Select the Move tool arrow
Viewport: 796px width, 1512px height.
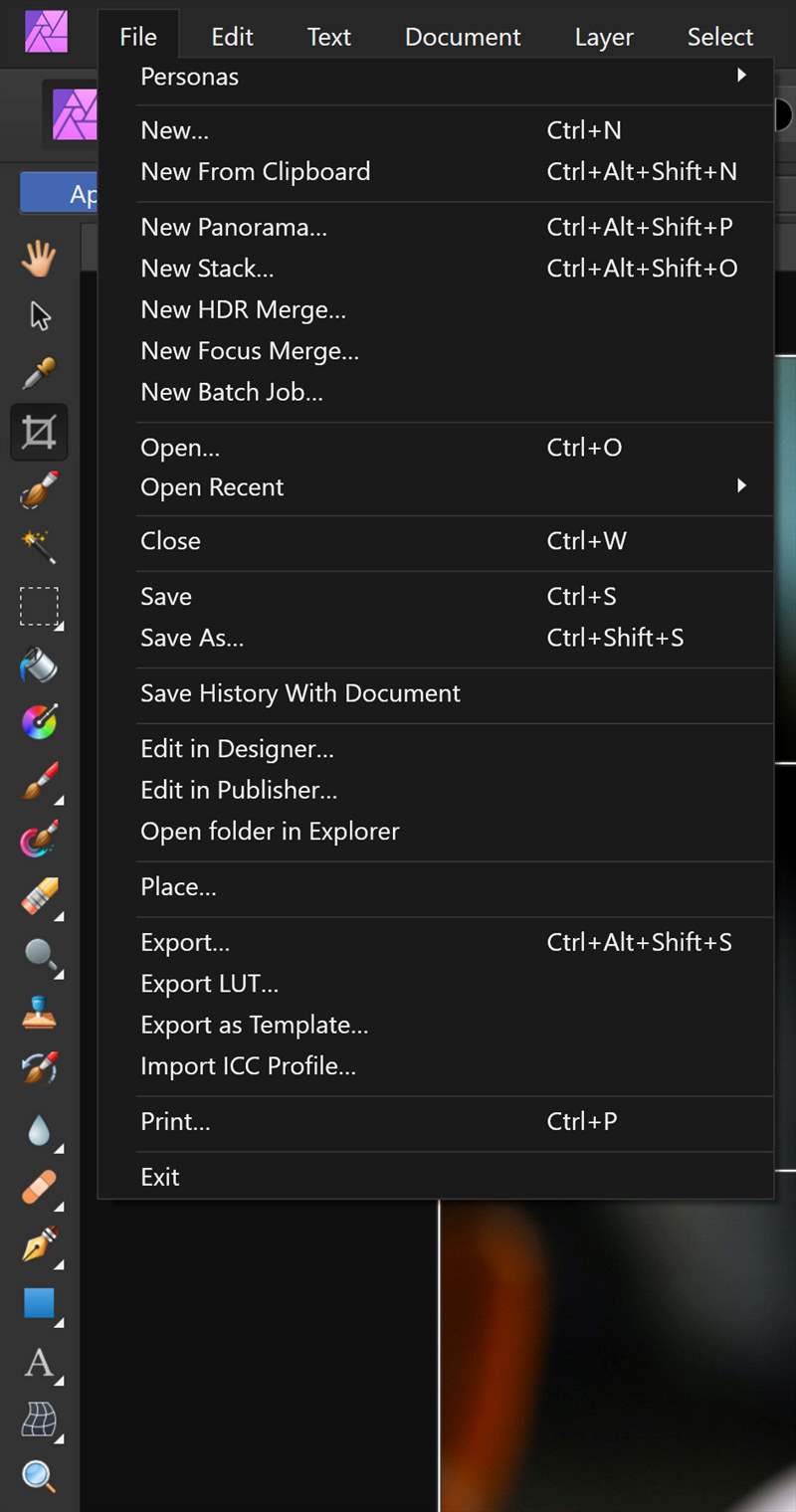[x=39, y=316]
